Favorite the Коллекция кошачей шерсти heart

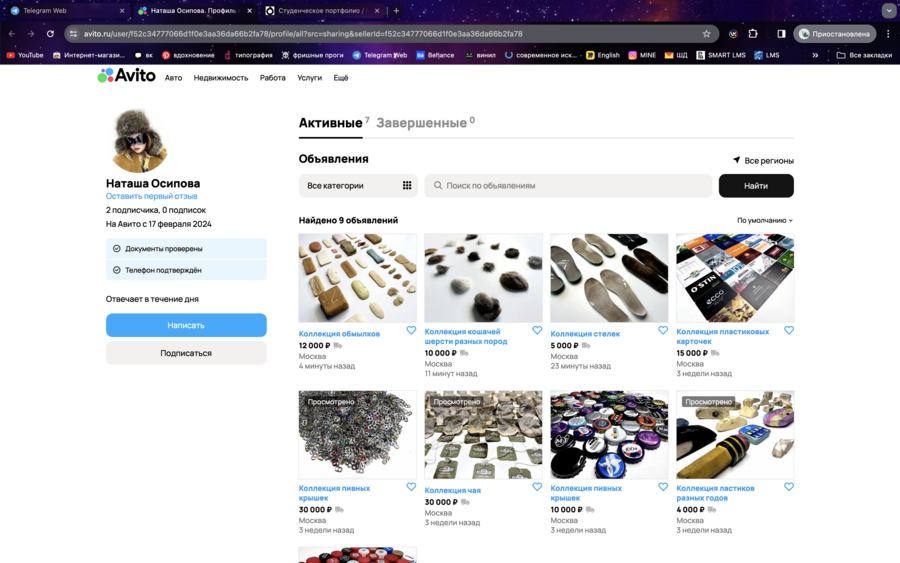(x=537, y=331)
